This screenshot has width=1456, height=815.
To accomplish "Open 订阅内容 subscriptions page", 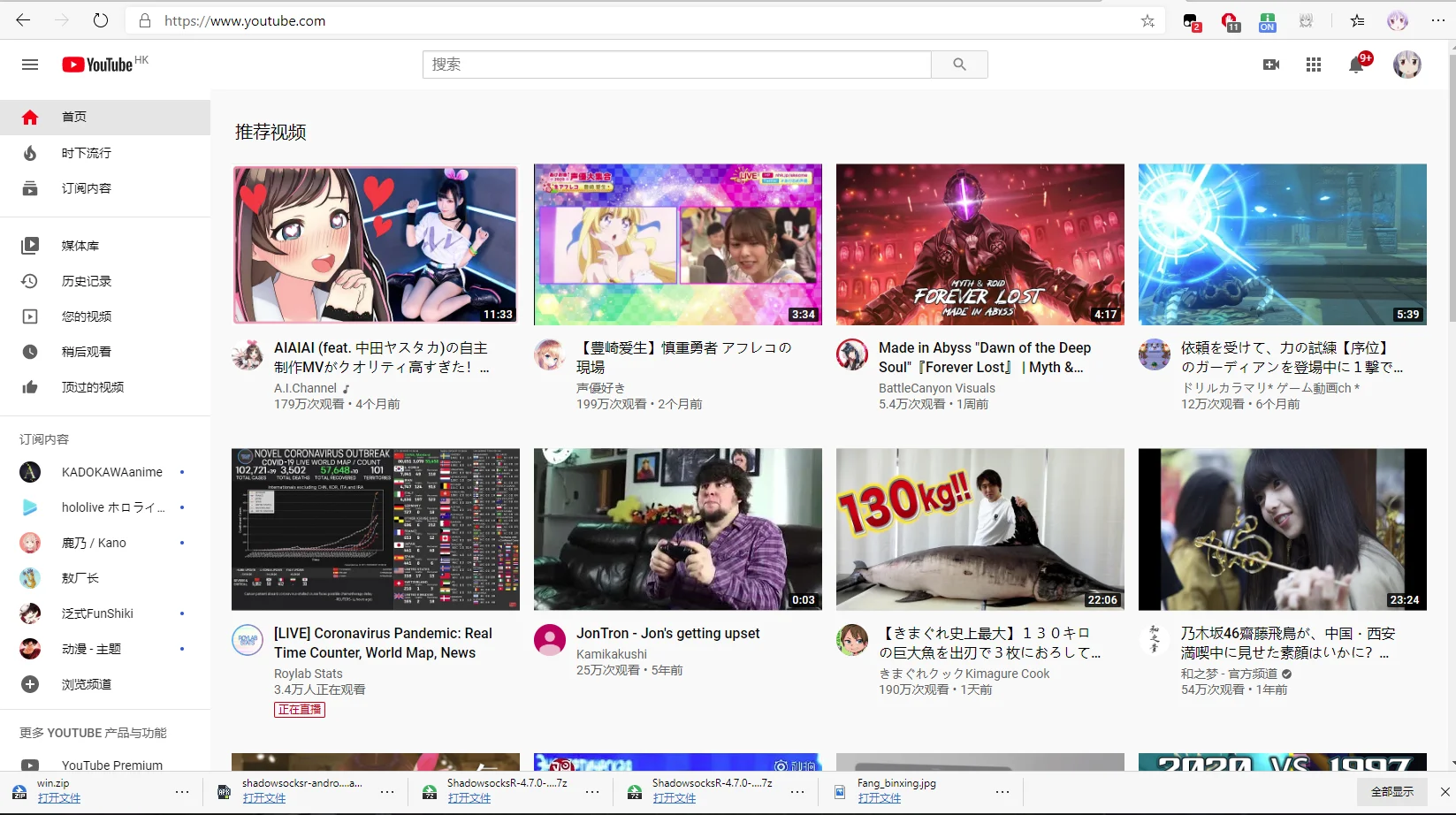I will point(105,188).
